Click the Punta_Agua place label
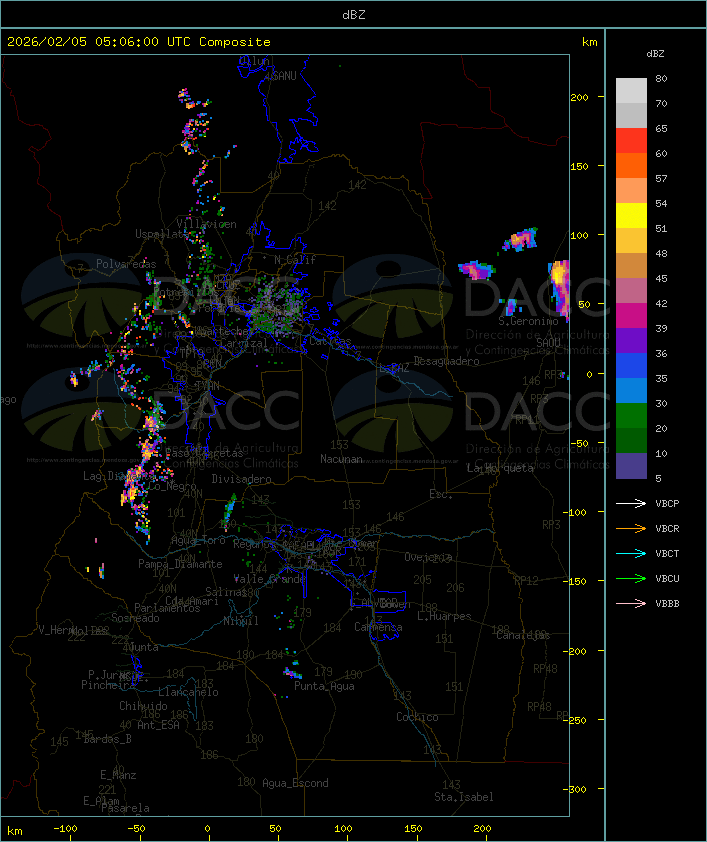The height and width of the screenshot is (842, 707). pos(324,686)
